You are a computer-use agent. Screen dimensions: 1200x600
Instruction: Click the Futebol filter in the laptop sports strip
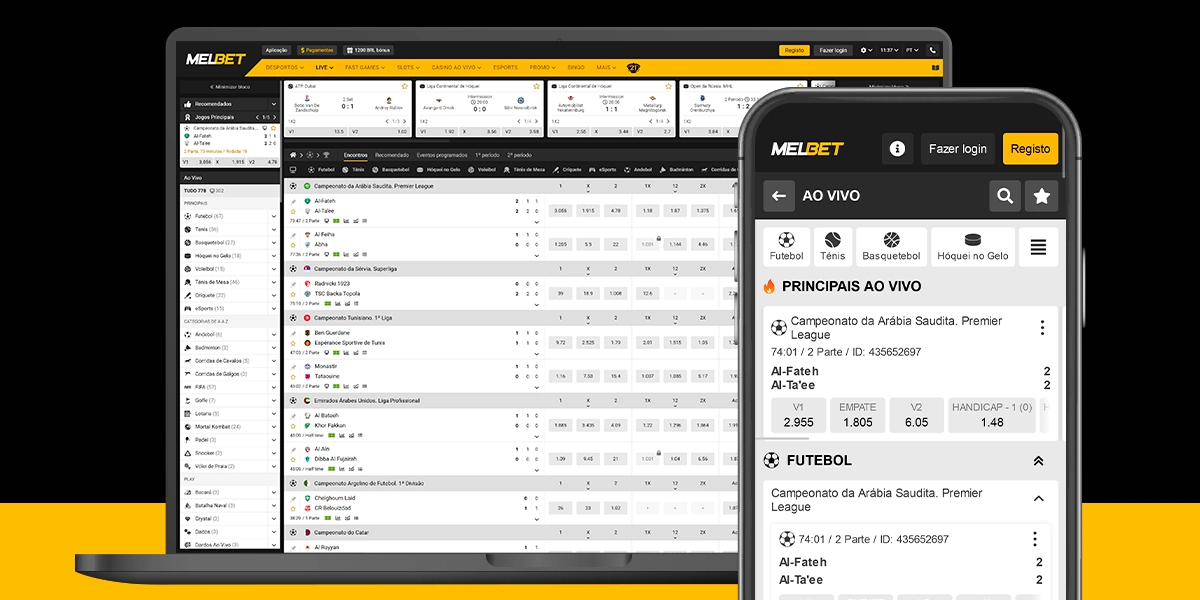tap(321, 170)
